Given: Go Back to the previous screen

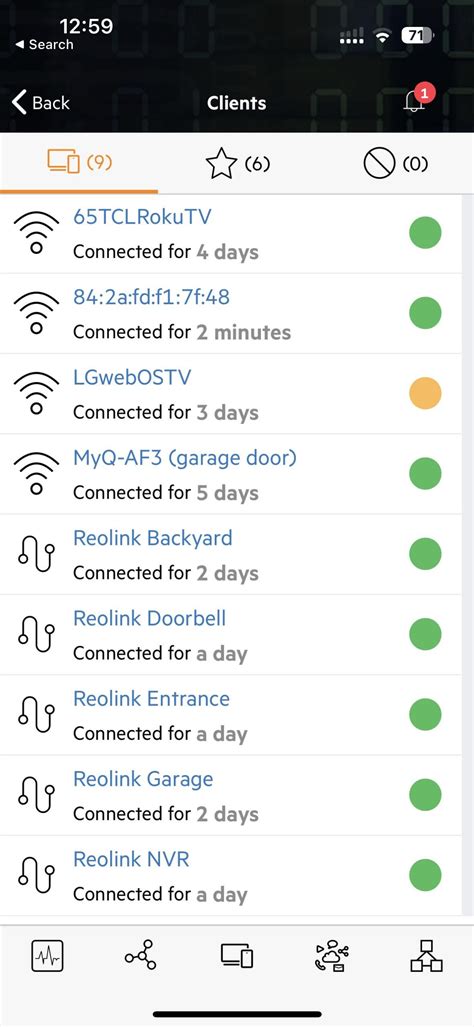Looking at the screenshot, I should point(41,103).
